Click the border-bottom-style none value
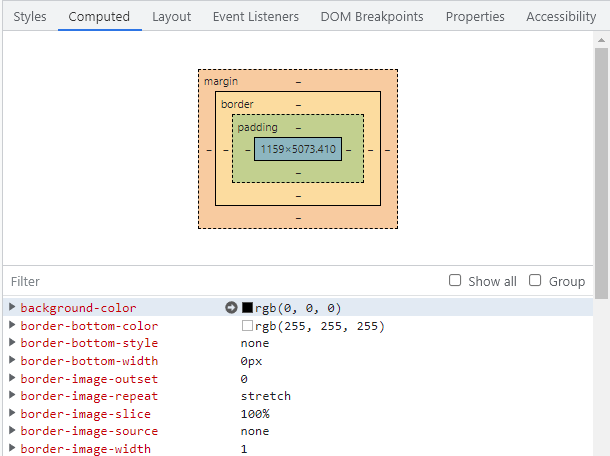The image size is (610, 456). pos(255,343)
